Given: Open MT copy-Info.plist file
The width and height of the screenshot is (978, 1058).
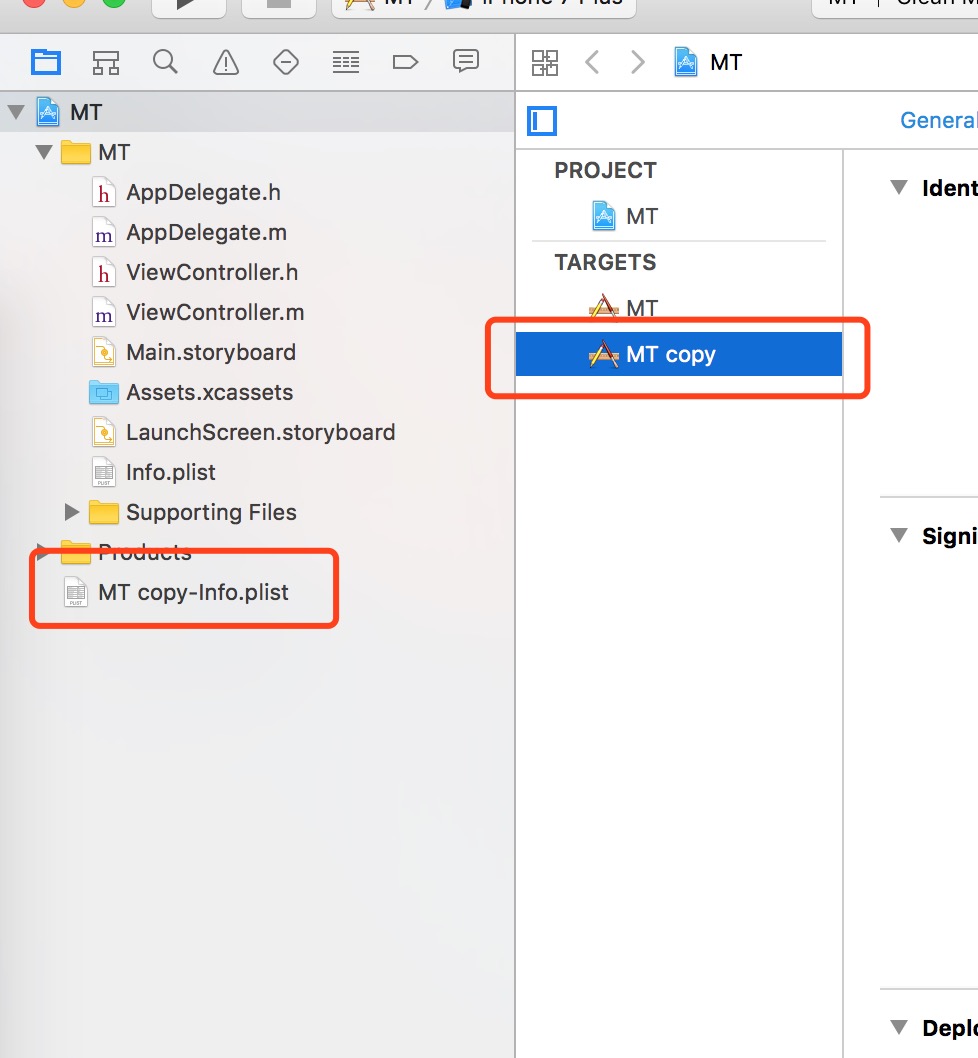Looking at the screenshot, I should click(193, 592).
